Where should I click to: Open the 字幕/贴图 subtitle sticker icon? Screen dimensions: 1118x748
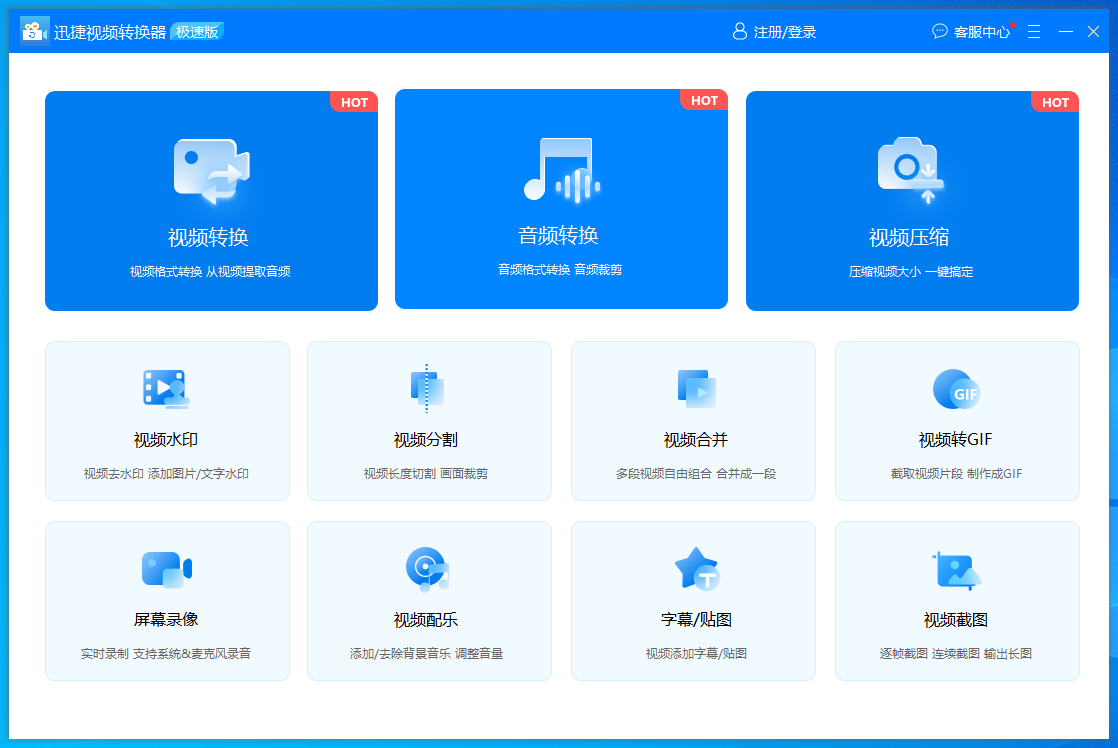(695, 569)
